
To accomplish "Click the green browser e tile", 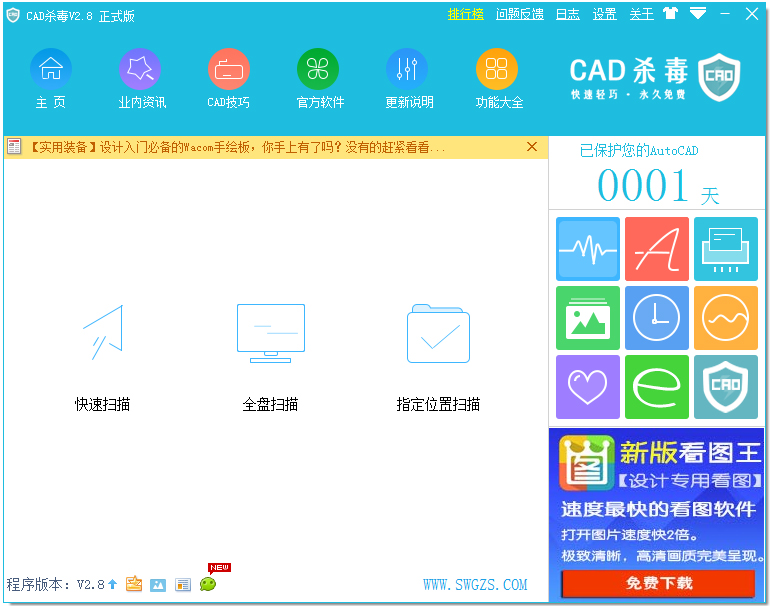I will click(657, 387).
